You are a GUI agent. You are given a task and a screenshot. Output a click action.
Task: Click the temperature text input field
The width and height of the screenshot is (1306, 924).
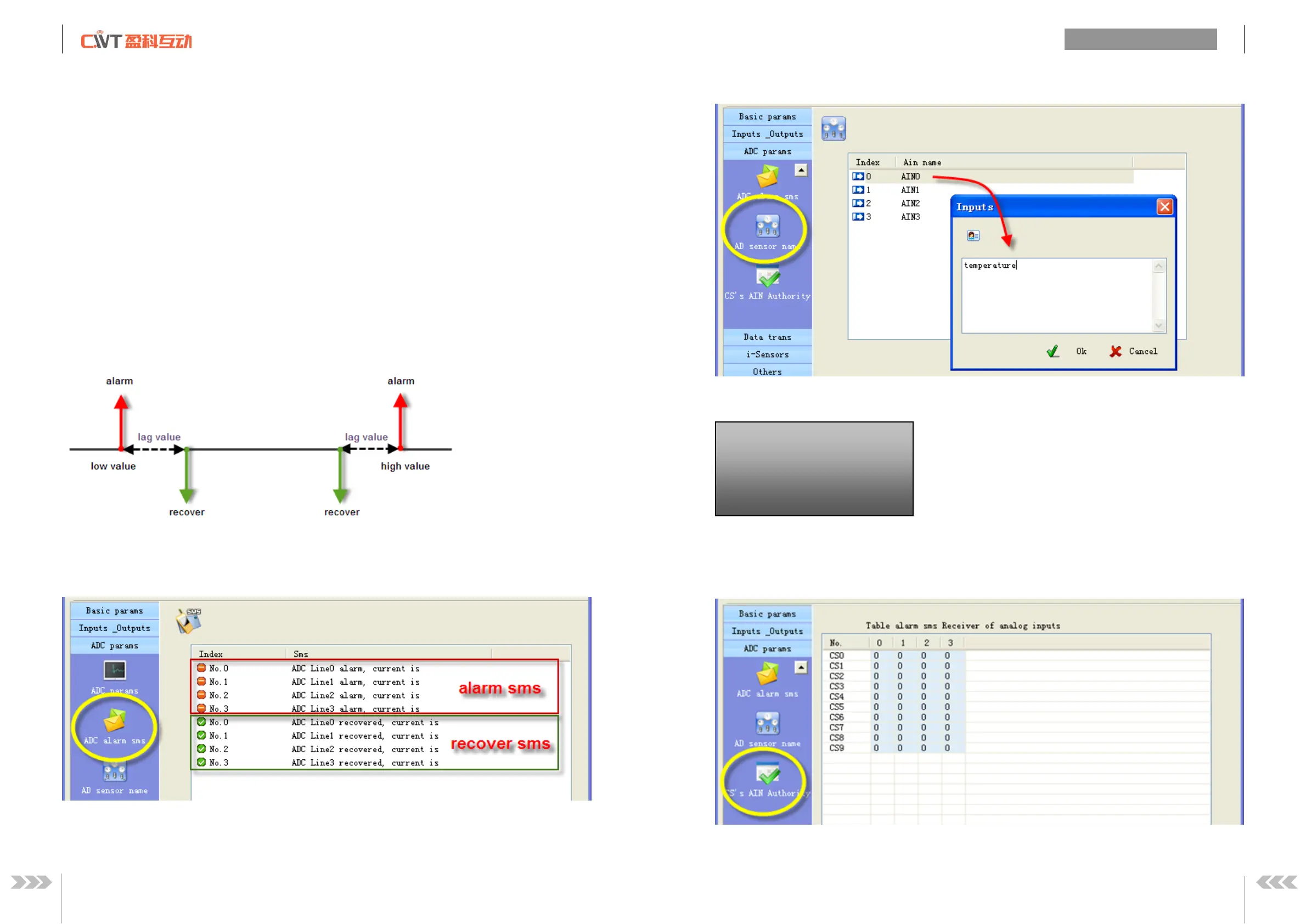coord(1057,295)
